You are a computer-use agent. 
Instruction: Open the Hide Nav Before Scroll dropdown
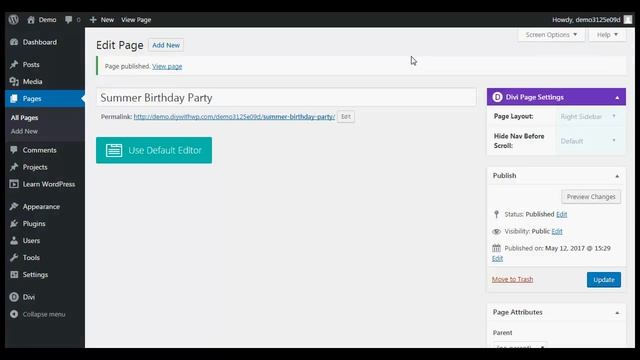pyautogui.click(x=589, y=141)
